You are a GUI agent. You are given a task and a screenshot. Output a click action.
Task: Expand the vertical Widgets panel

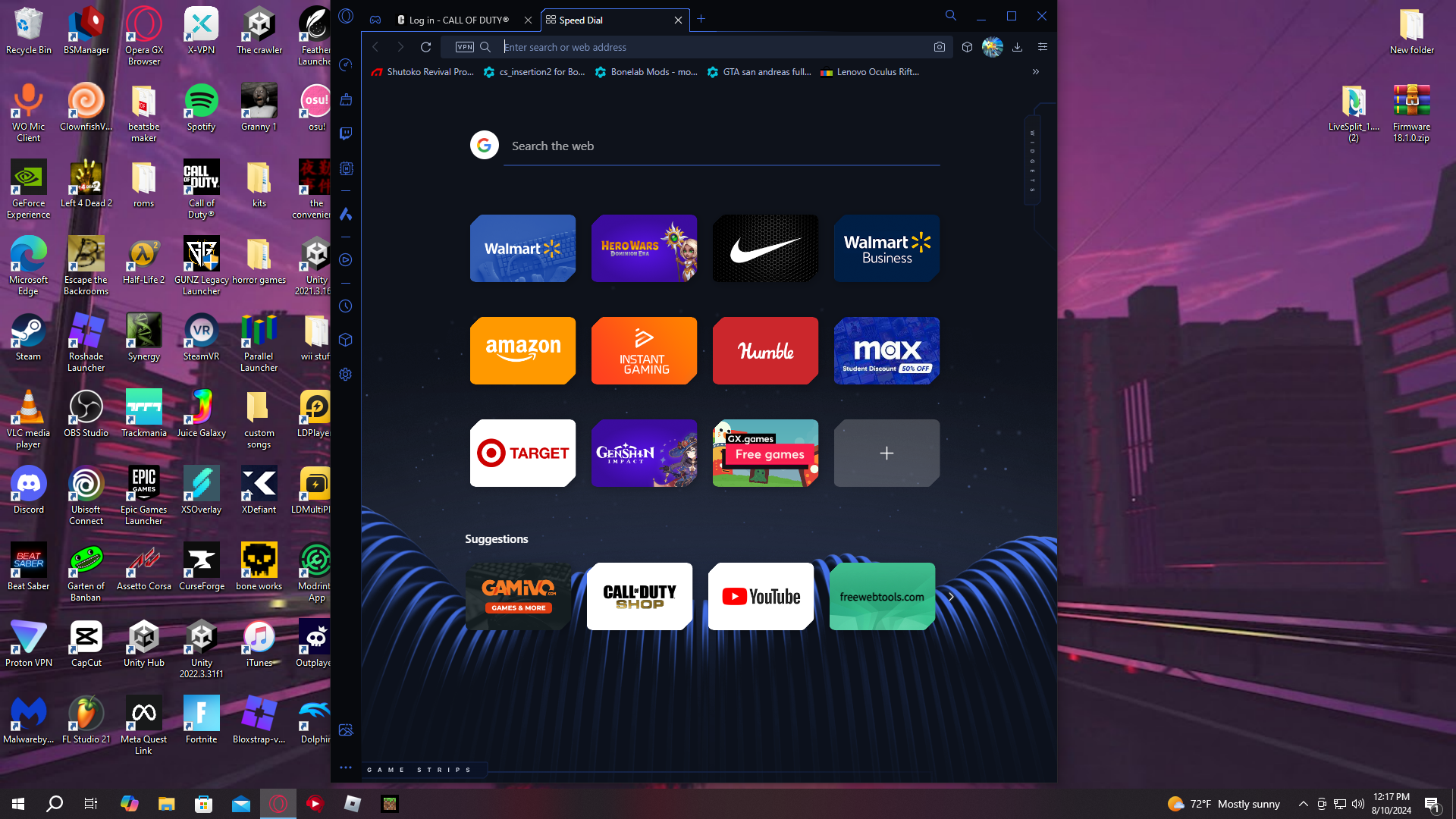[x=1032, y=161]
